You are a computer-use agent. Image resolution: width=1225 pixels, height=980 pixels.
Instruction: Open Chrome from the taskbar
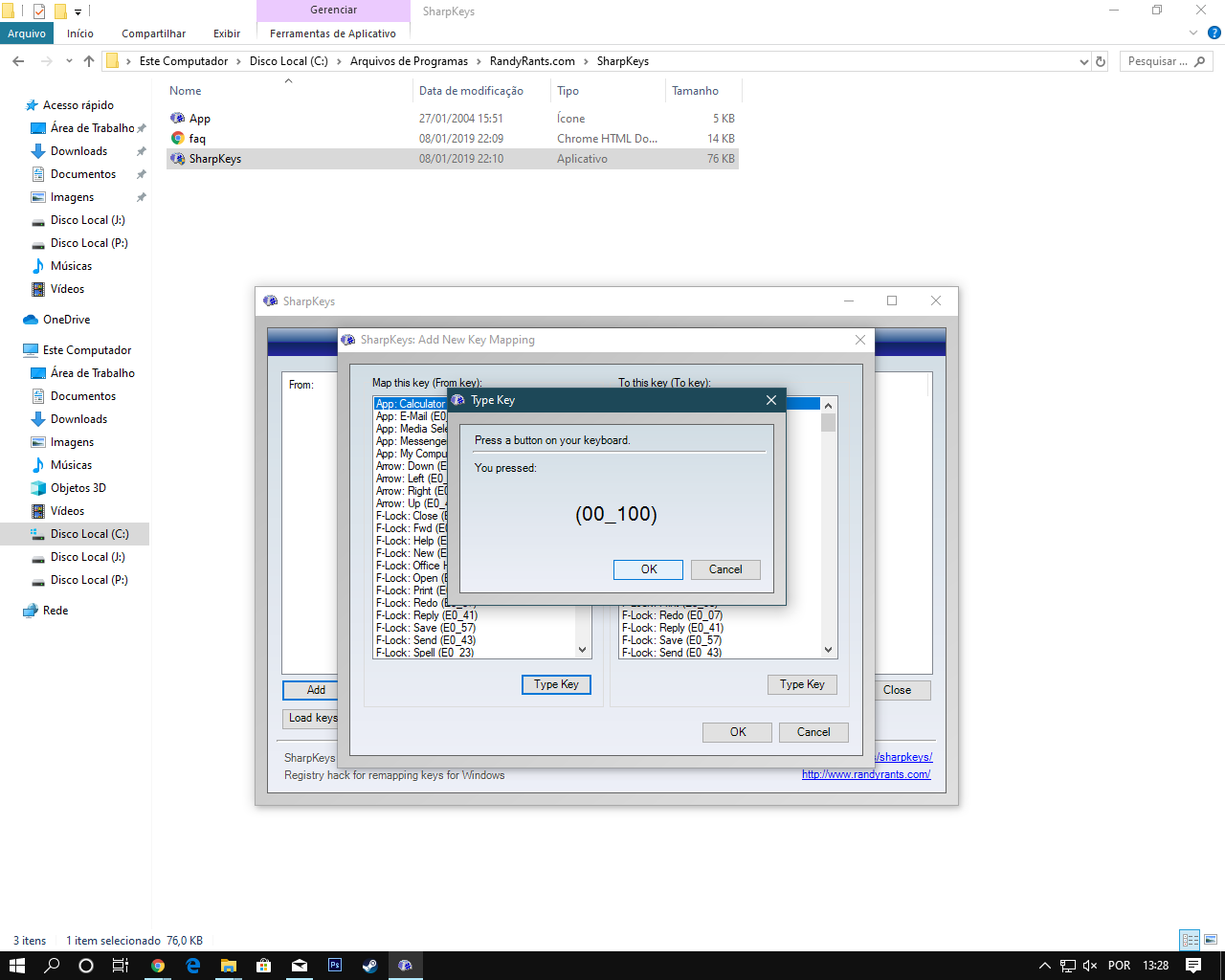coord(158,966)
